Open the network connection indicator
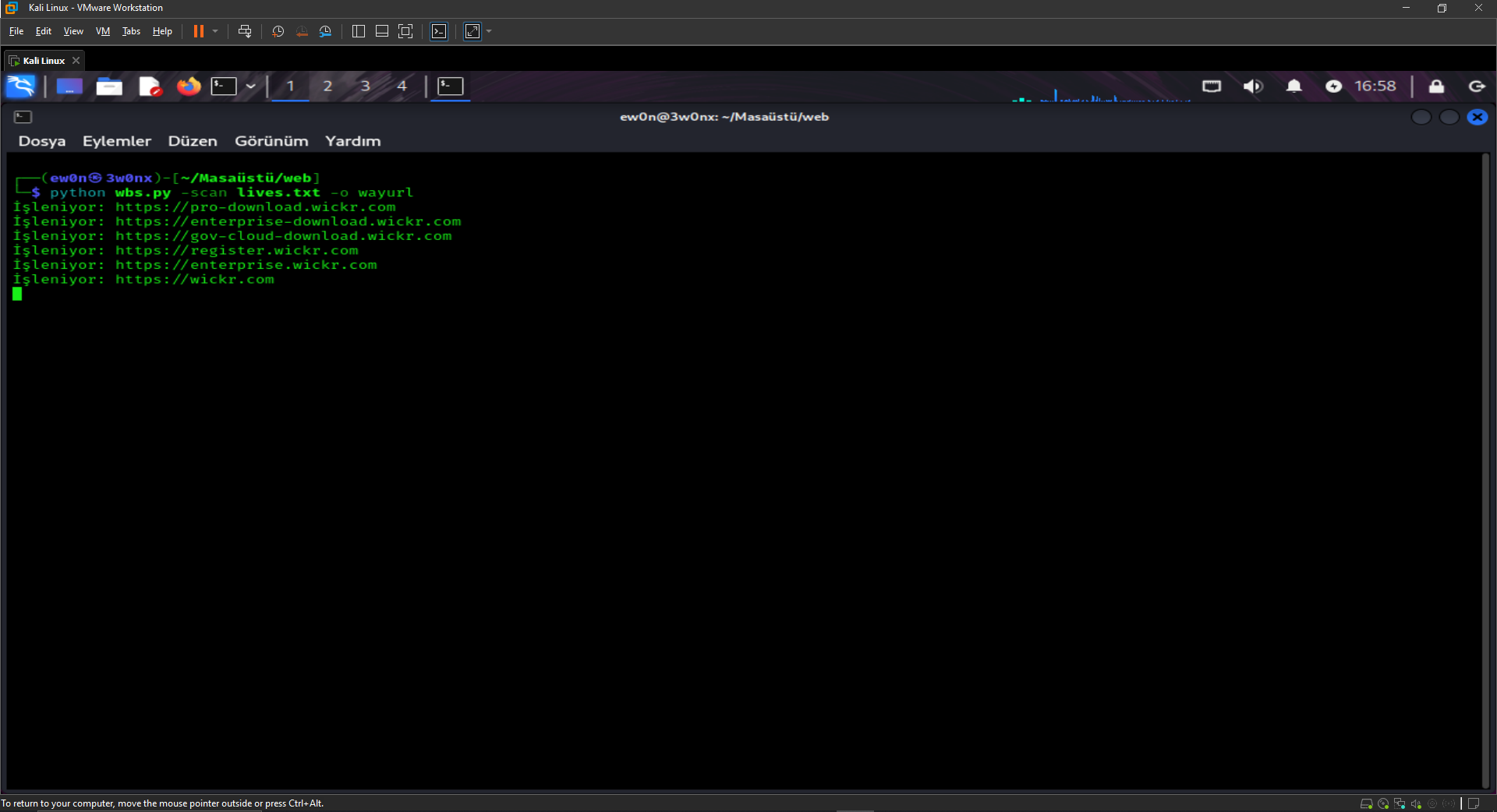Viewport: 1497px width, 812px height. (x=1212, y=86)
